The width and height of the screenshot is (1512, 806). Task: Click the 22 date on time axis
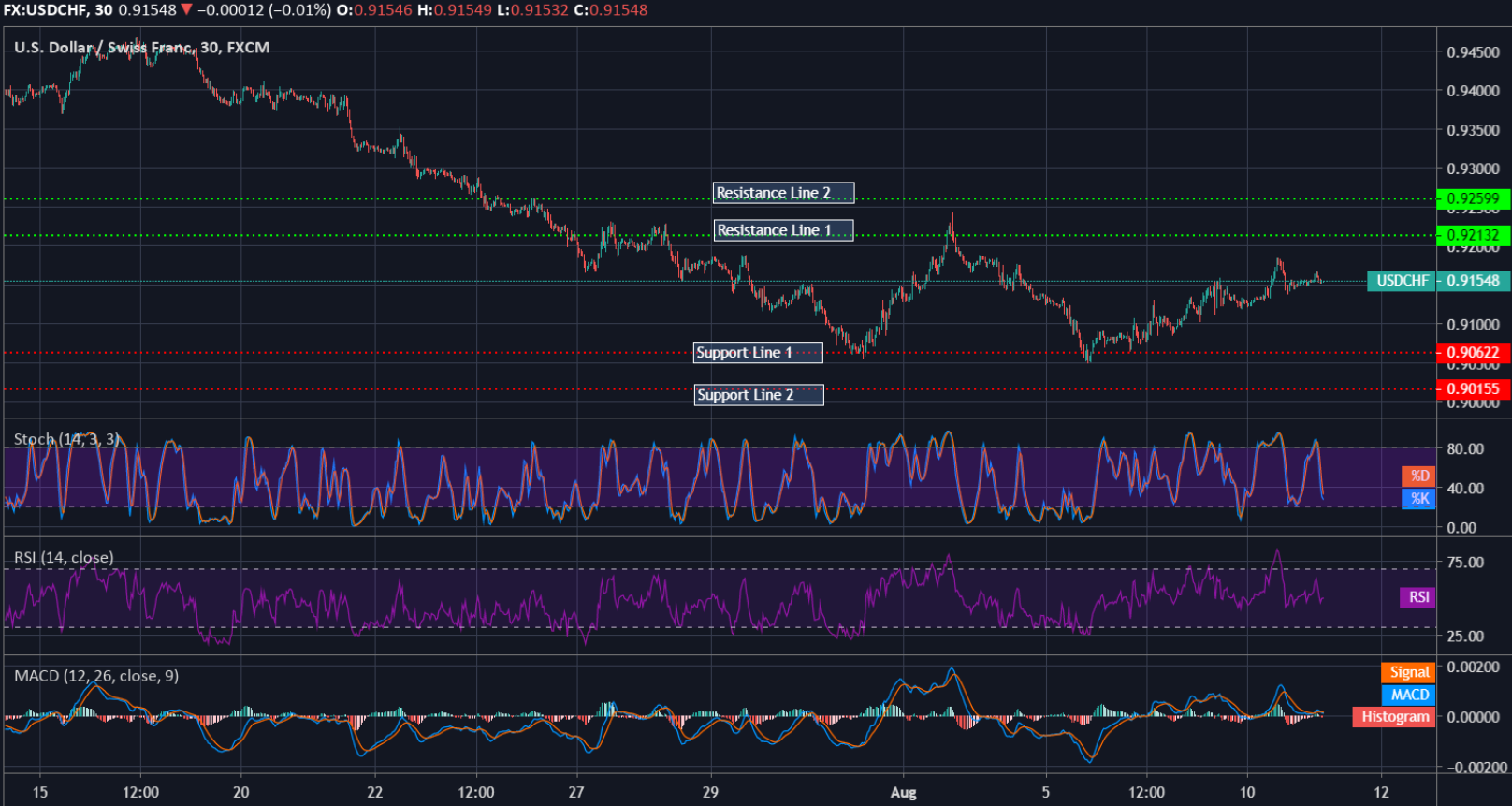coord(374,792)
